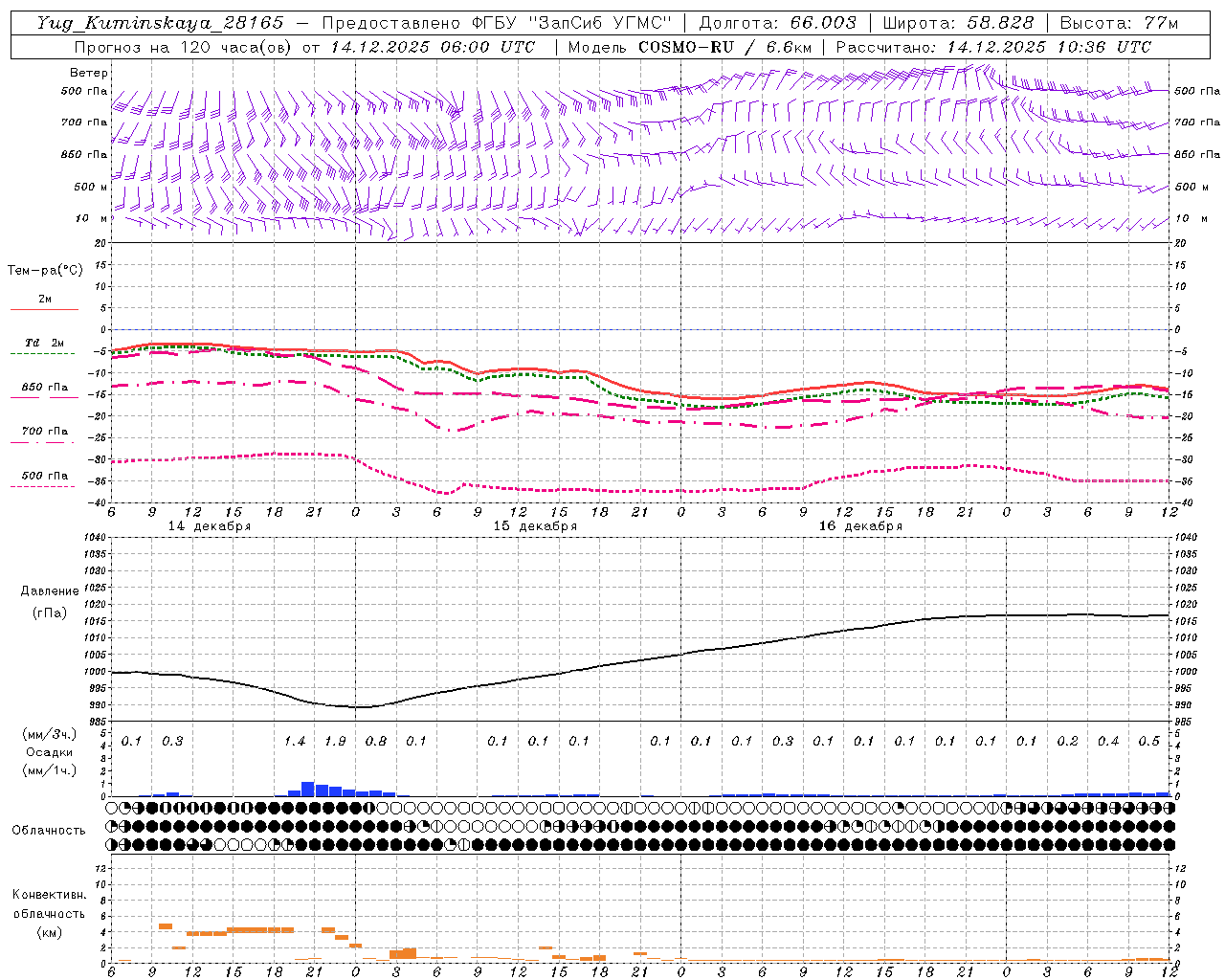Click the Конвективн. облачность panel label

[49, 913]
